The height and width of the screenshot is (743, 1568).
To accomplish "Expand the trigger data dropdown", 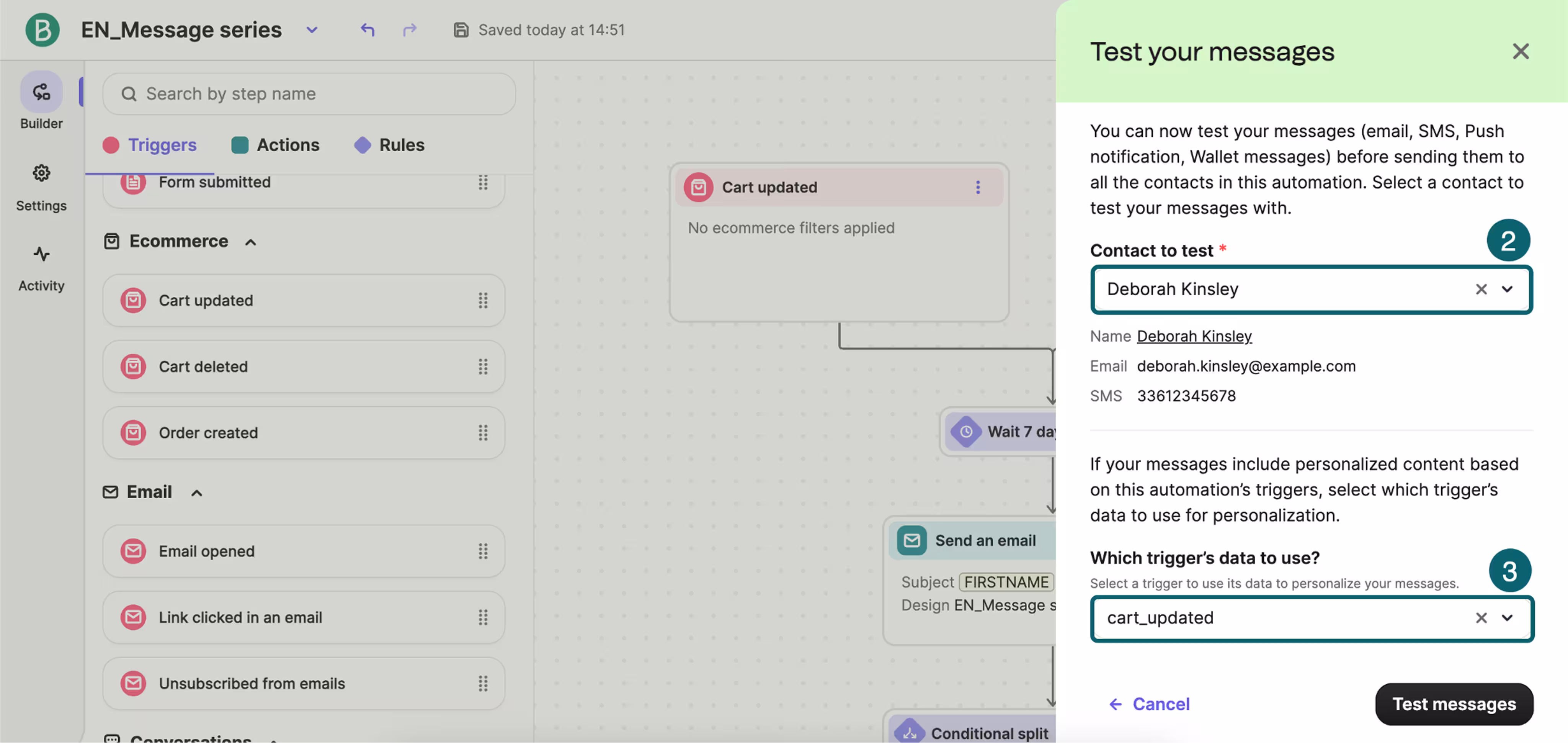I will click(x=1507, y=618).
